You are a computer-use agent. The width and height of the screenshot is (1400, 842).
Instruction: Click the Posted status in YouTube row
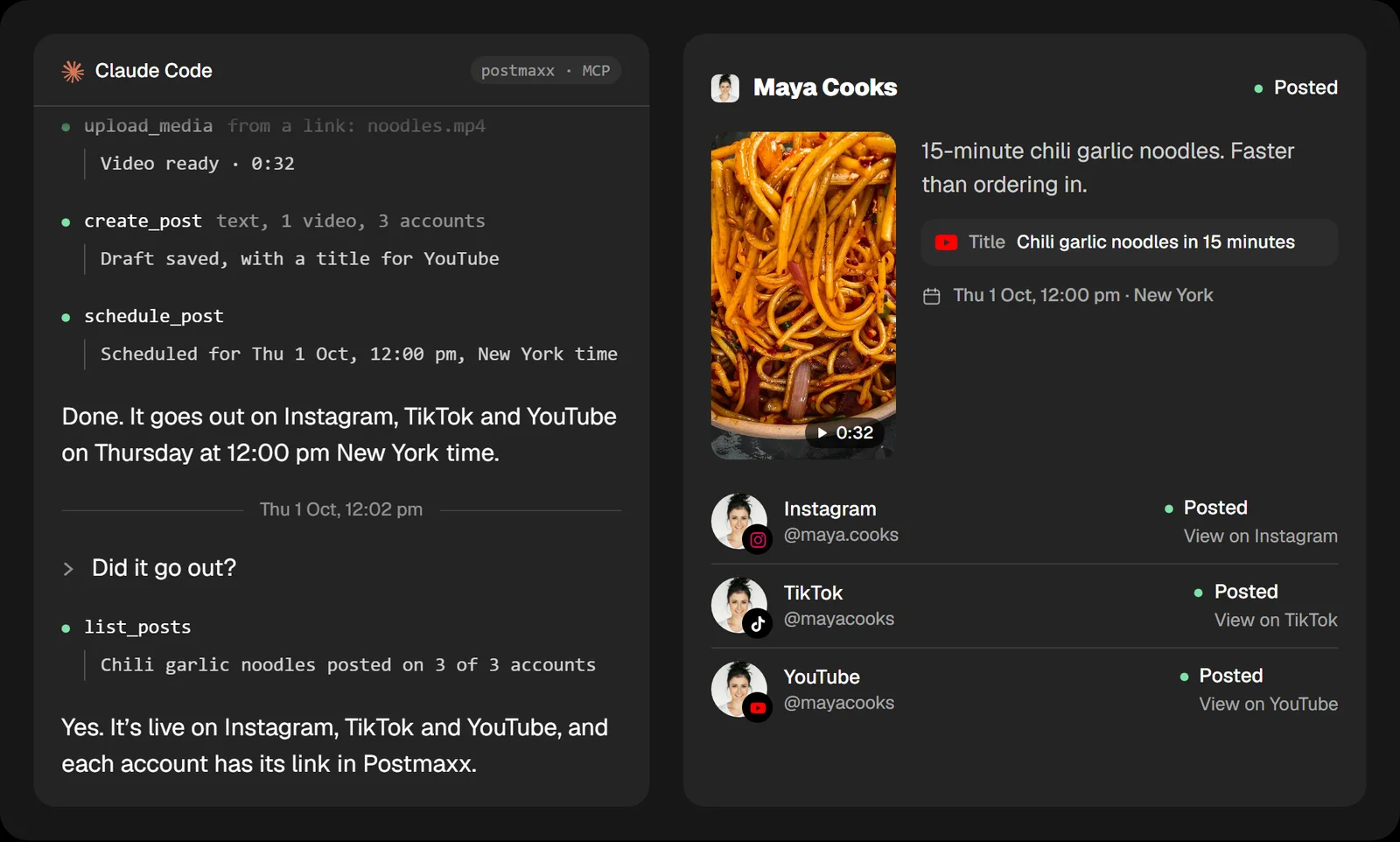coord(1221,676)
